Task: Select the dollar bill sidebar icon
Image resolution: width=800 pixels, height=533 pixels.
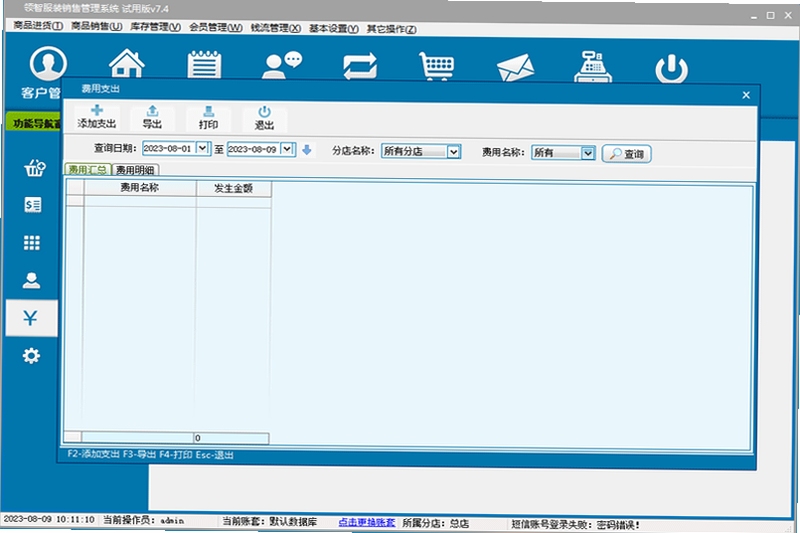Action: click(x=33, y=205)
